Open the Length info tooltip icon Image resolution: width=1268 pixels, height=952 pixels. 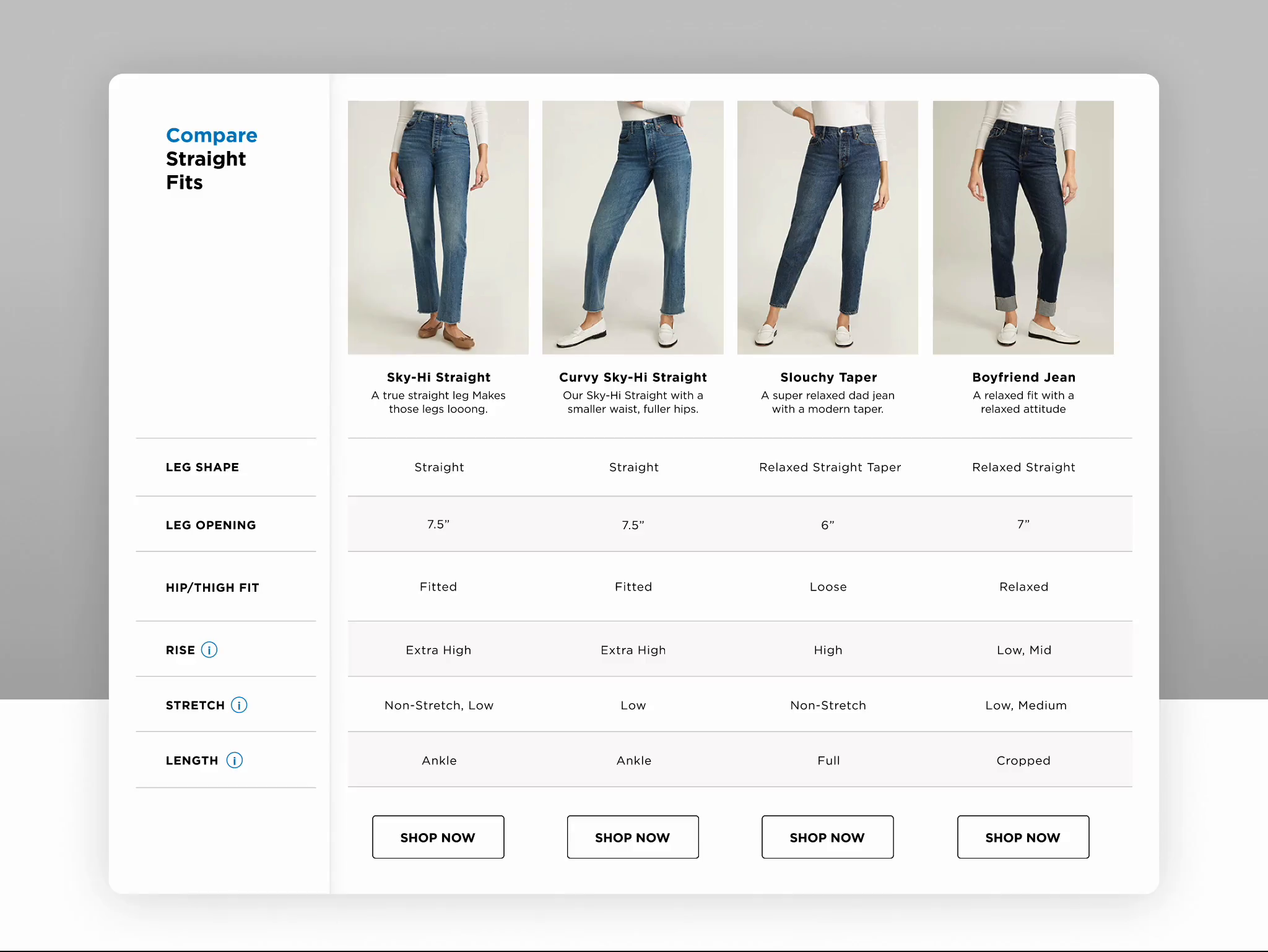[x=234, y=760]
